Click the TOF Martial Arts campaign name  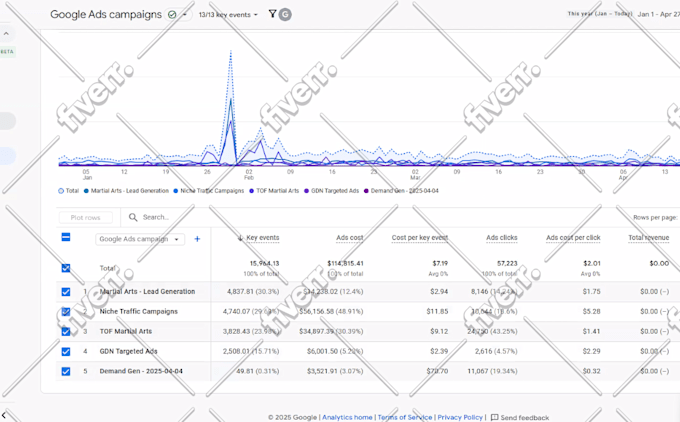click(126, 332)
